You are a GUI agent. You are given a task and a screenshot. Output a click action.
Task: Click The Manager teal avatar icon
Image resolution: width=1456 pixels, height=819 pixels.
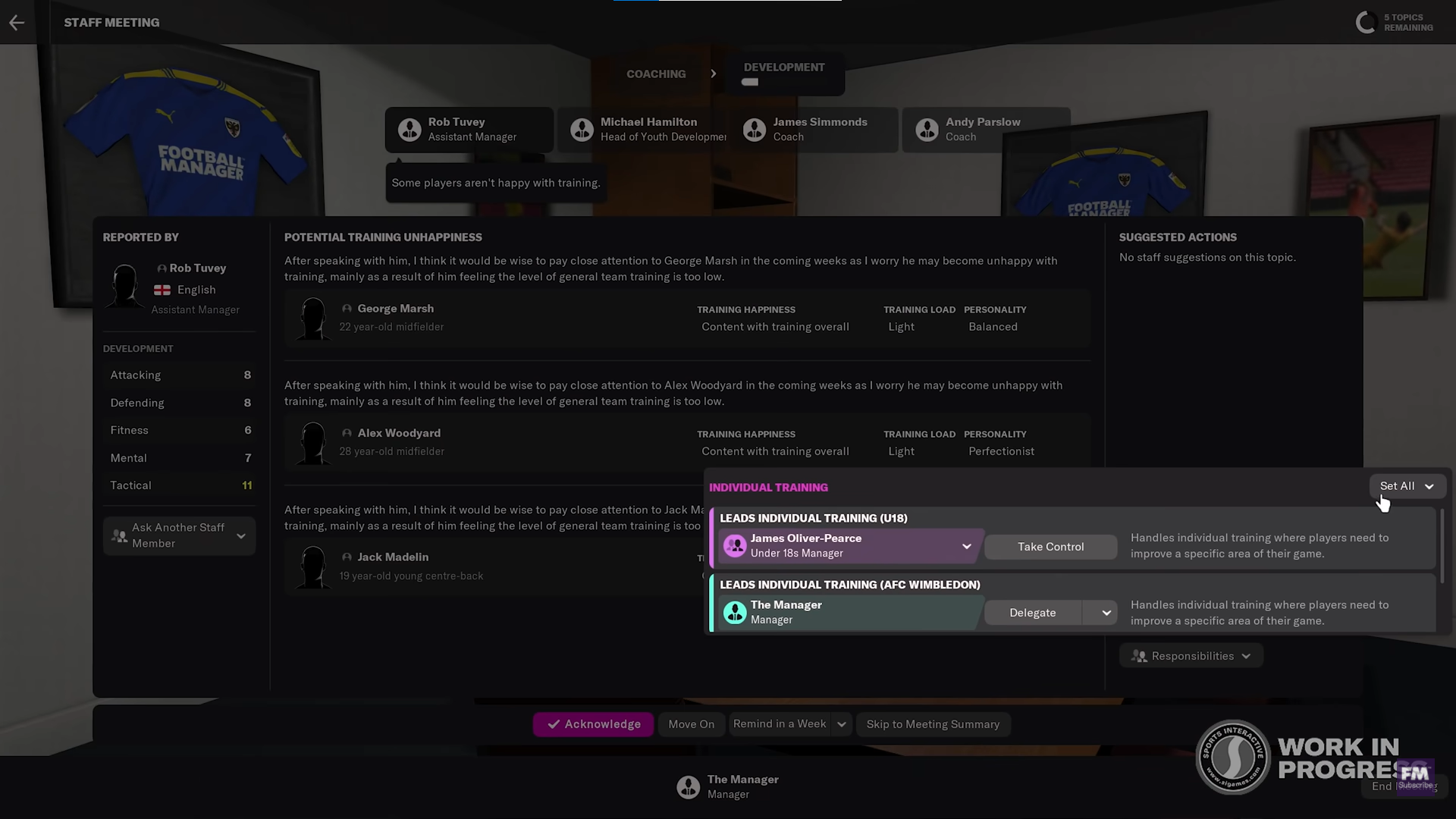click(735, 612)
